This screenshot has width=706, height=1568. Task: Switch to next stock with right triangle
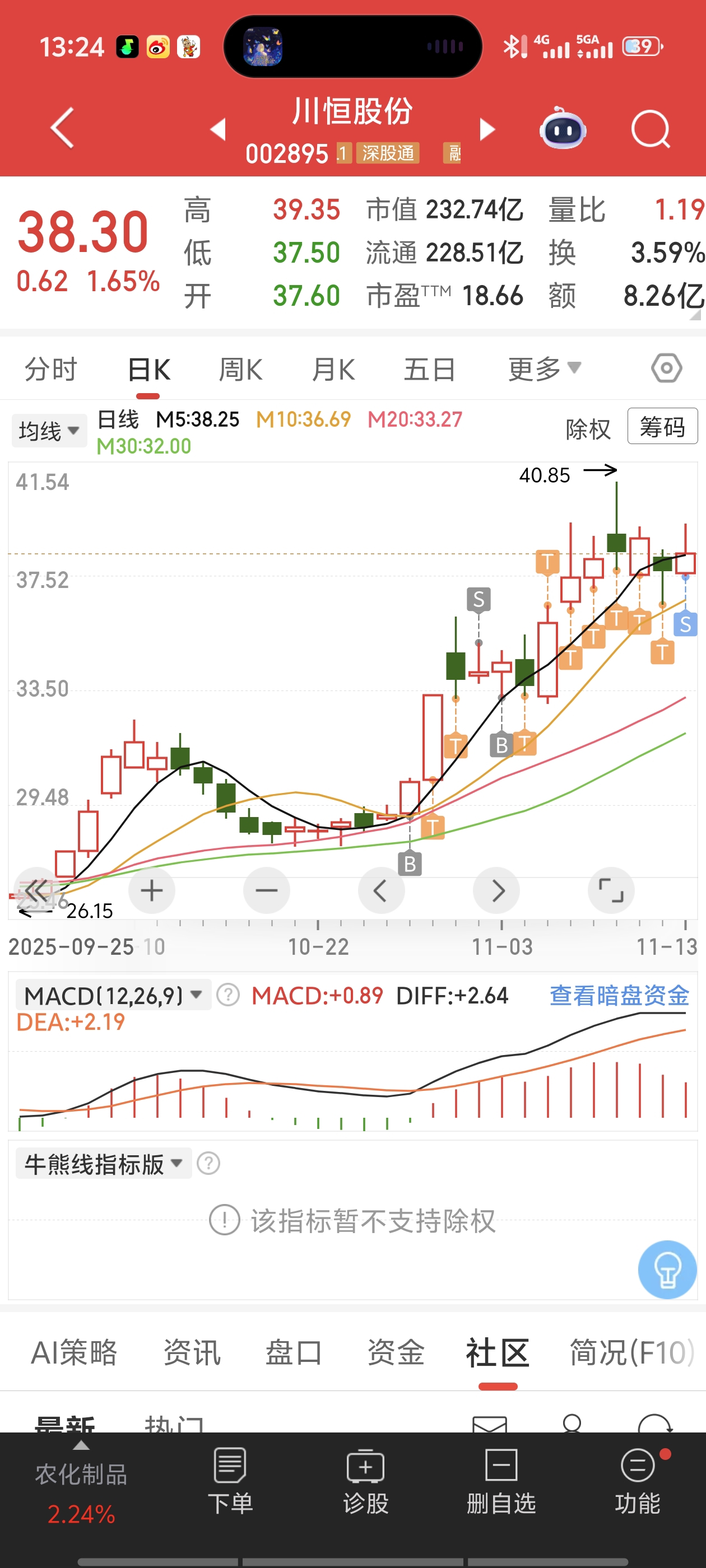coord(487,129)
